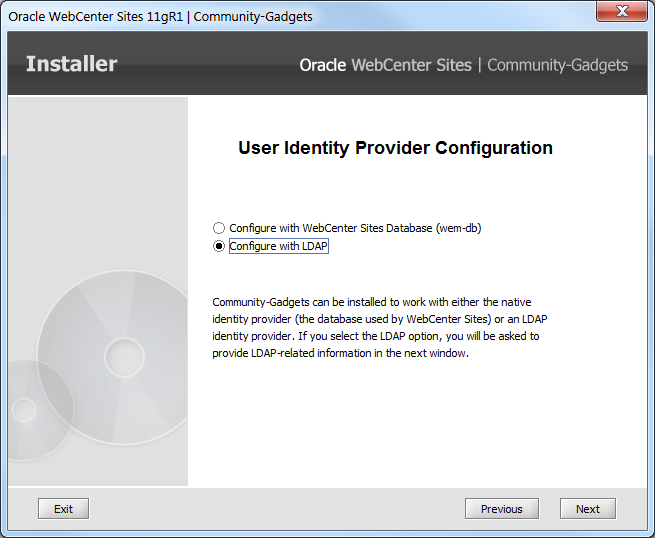Click the 'Installer' header text
Viewport: 655px width, 538px height.
71,64
